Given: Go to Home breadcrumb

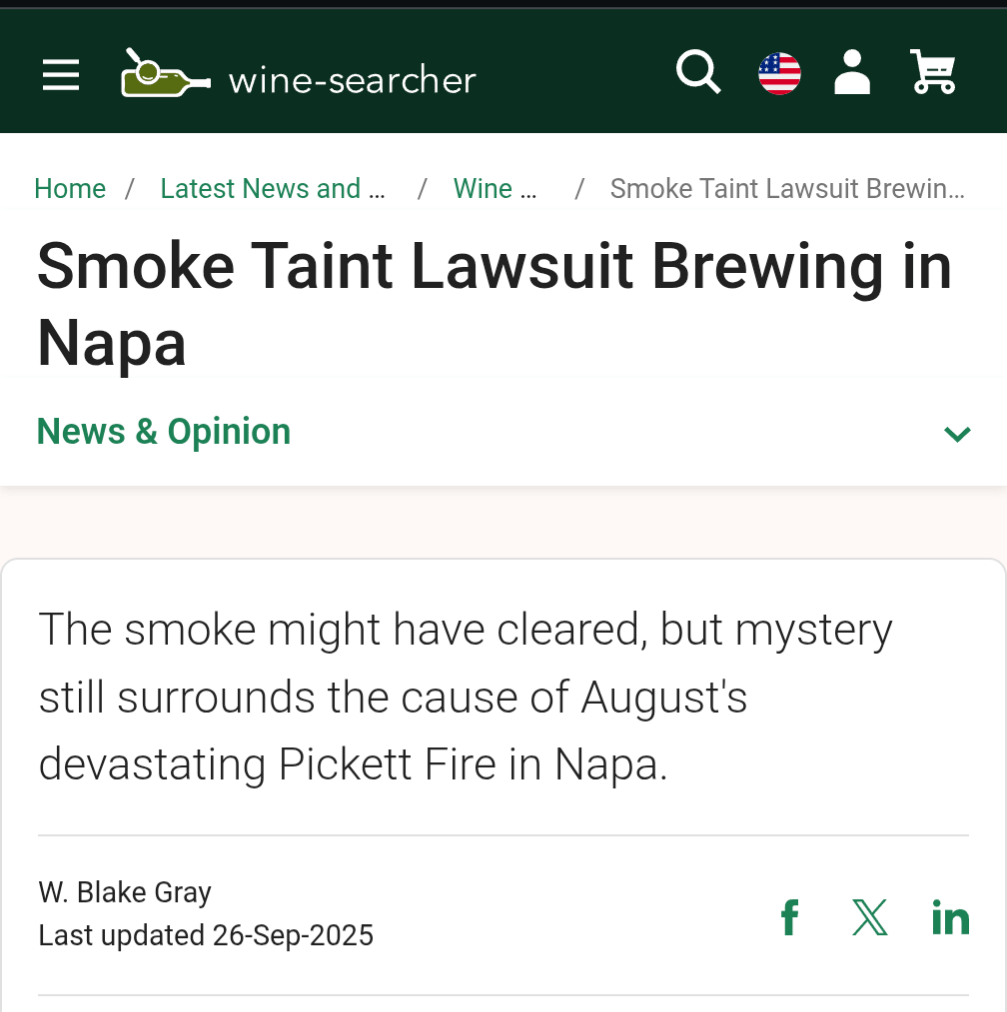Looking at the screenshot, I should pos(70,189).
